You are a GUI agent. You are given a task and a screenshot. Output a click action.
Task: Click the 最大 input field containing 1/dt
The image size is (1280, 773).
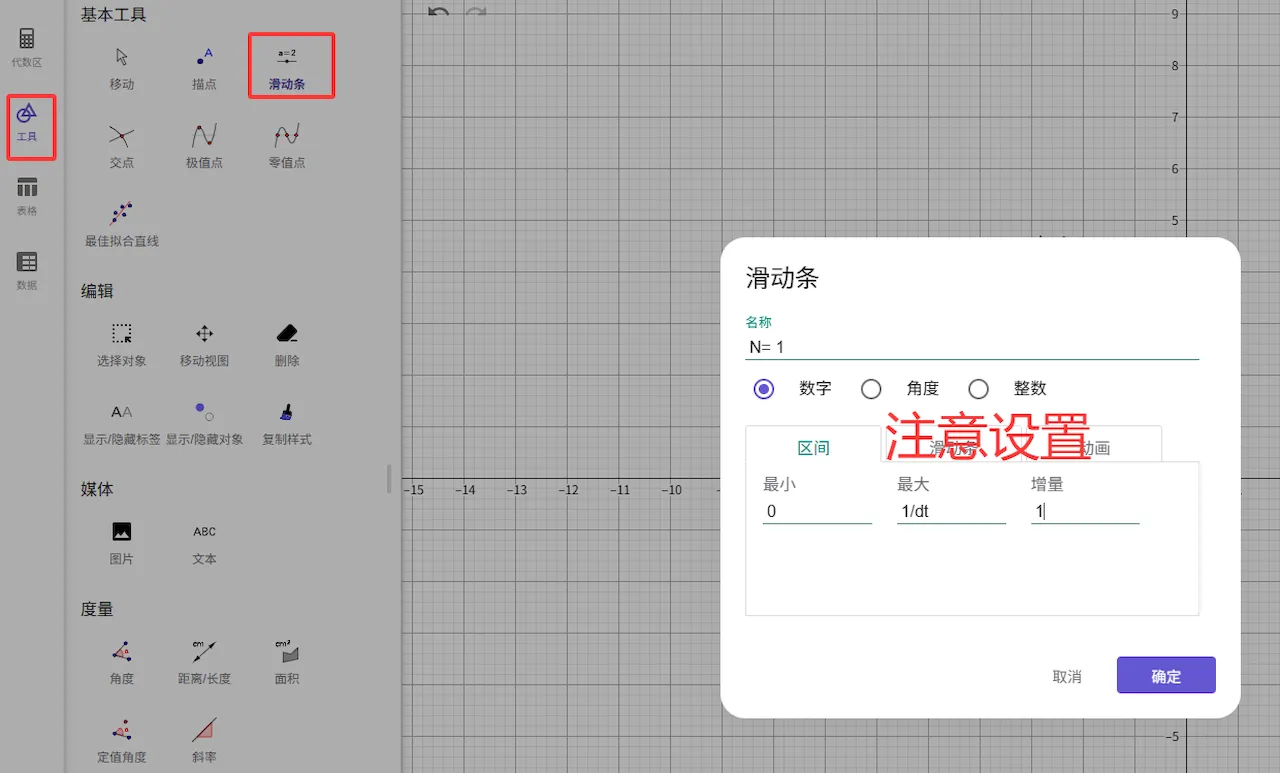point(950,511)
